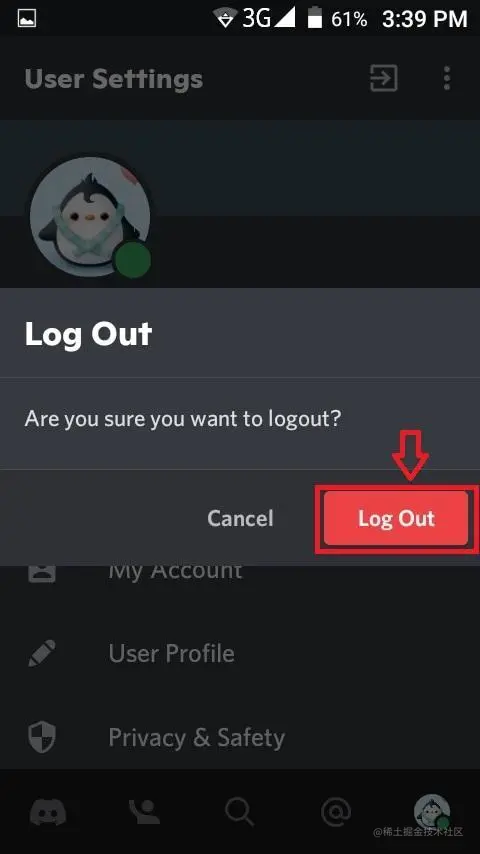The width and height of the screenshot is (480, 854).
Task: Tap the profile avatar tab in bottom bar
Action: click(432, 812)
